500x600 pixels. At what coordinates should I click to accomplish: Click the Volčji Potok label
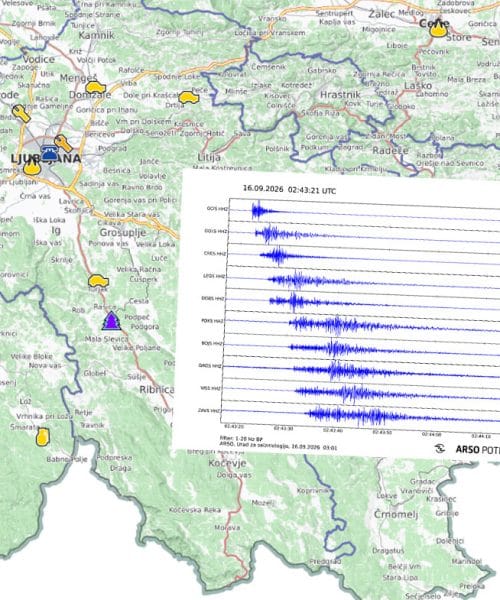[x=96, y=60]
